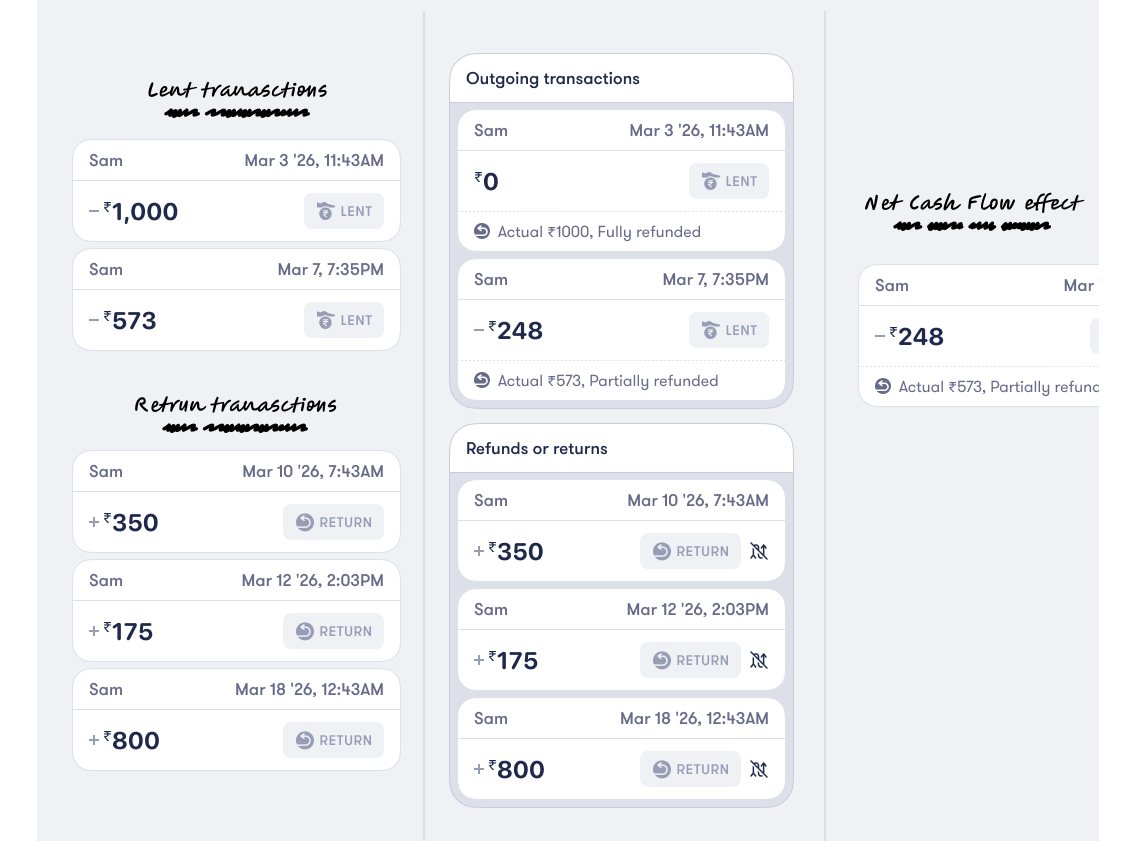Select the 'Outgoing transactions' section header
1136x841 pixels.
click(553, 79)
